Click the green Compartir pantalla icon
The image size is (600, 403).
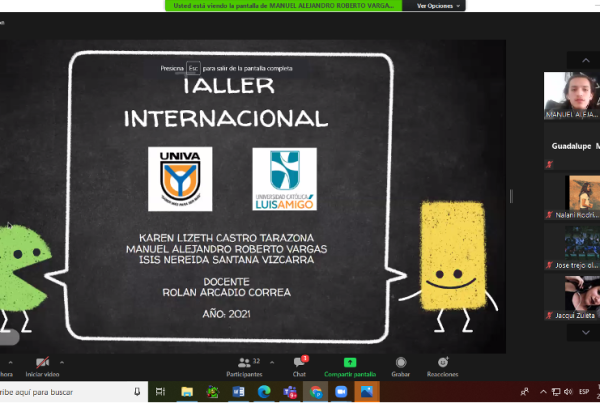[350, 362]
